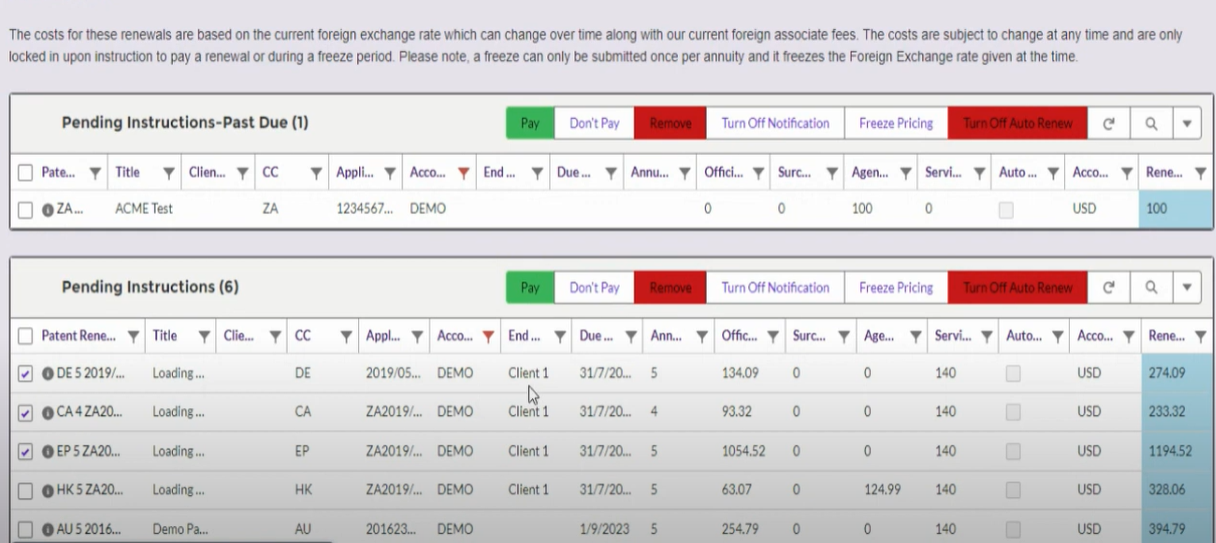
Task: Sort by the Title column in Pending Instructions (6)
Action: (x=165, y=336)
